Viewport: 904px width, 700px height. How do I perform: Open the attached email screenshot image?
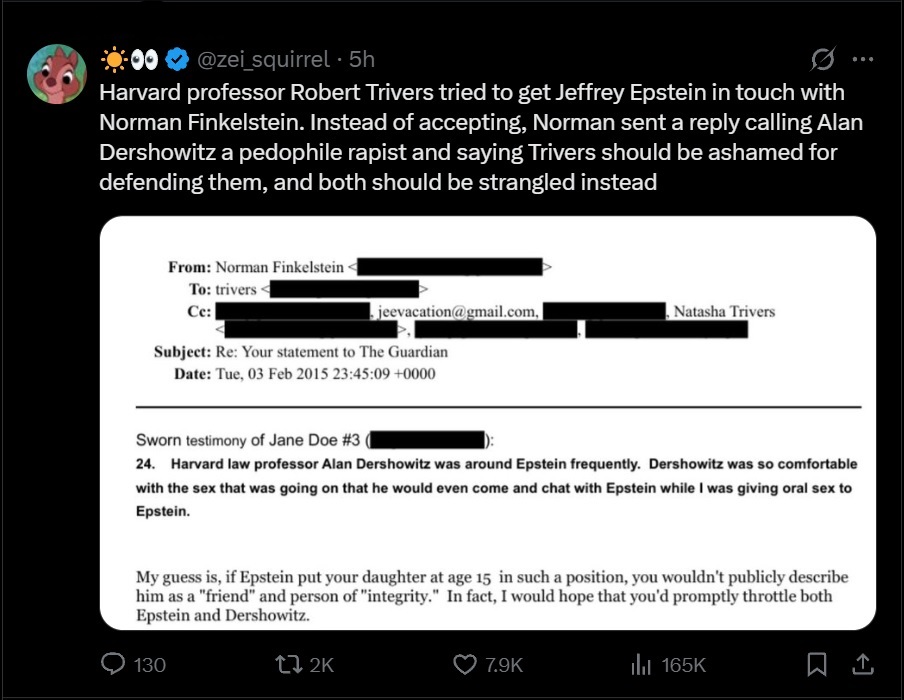488,423
